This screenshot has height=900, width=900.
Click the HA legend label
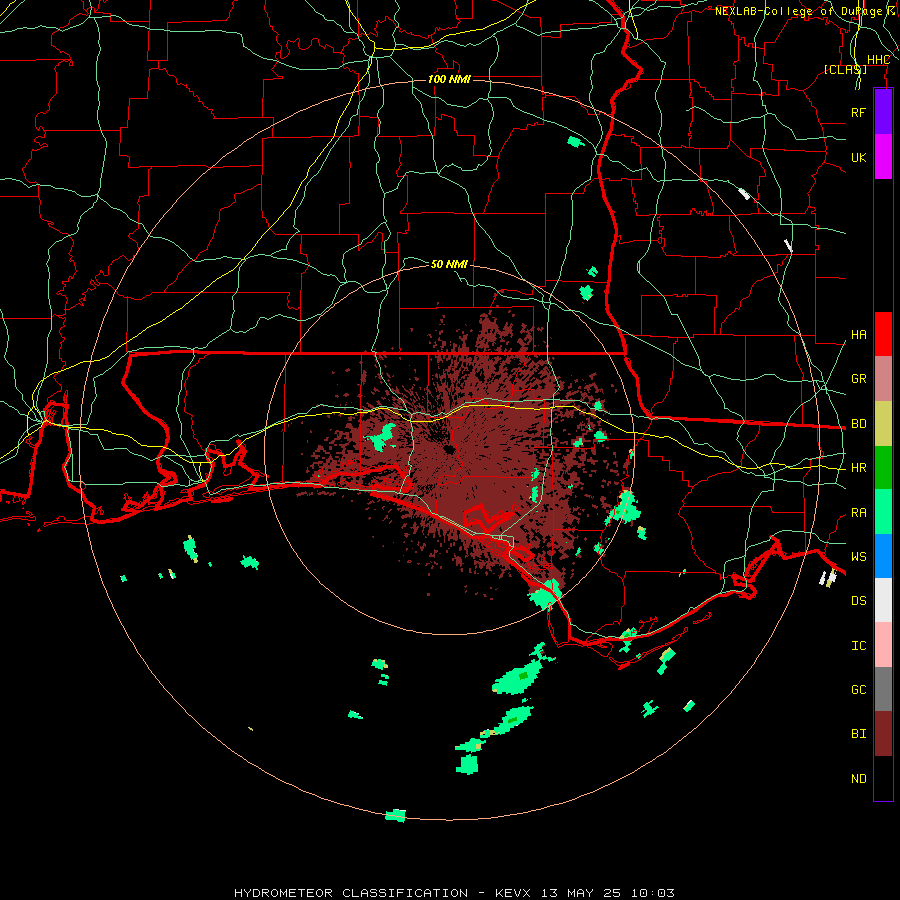(x=858, y=335)
